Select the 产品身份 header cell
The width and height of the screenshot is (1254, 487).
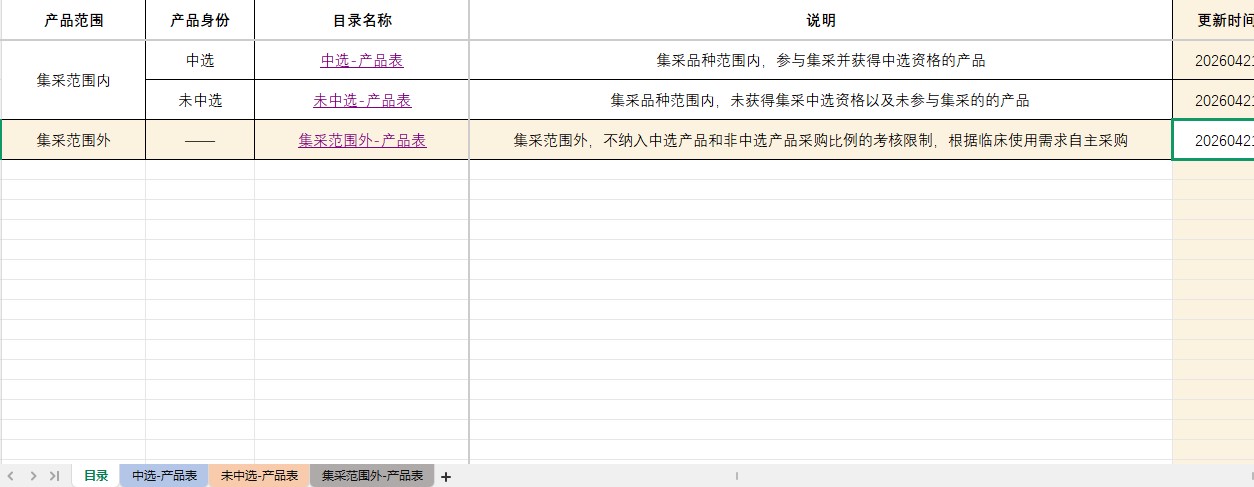tap(200, 20)
